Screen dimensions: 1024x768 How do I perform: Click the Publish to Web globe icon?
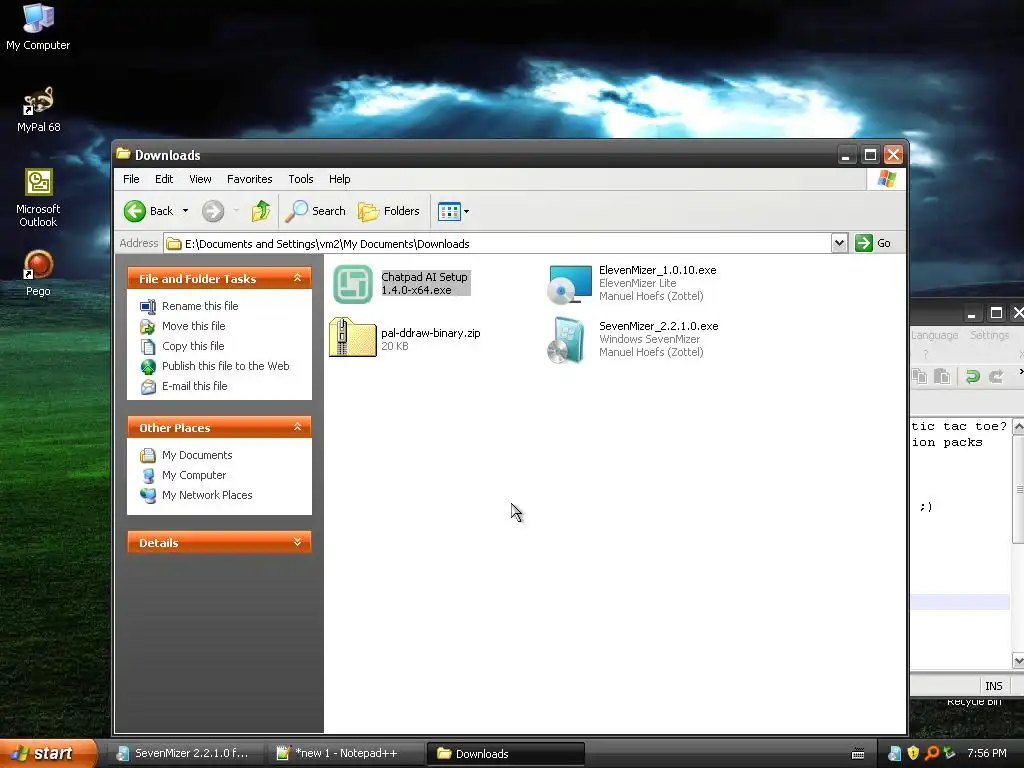tap(148, 366)
